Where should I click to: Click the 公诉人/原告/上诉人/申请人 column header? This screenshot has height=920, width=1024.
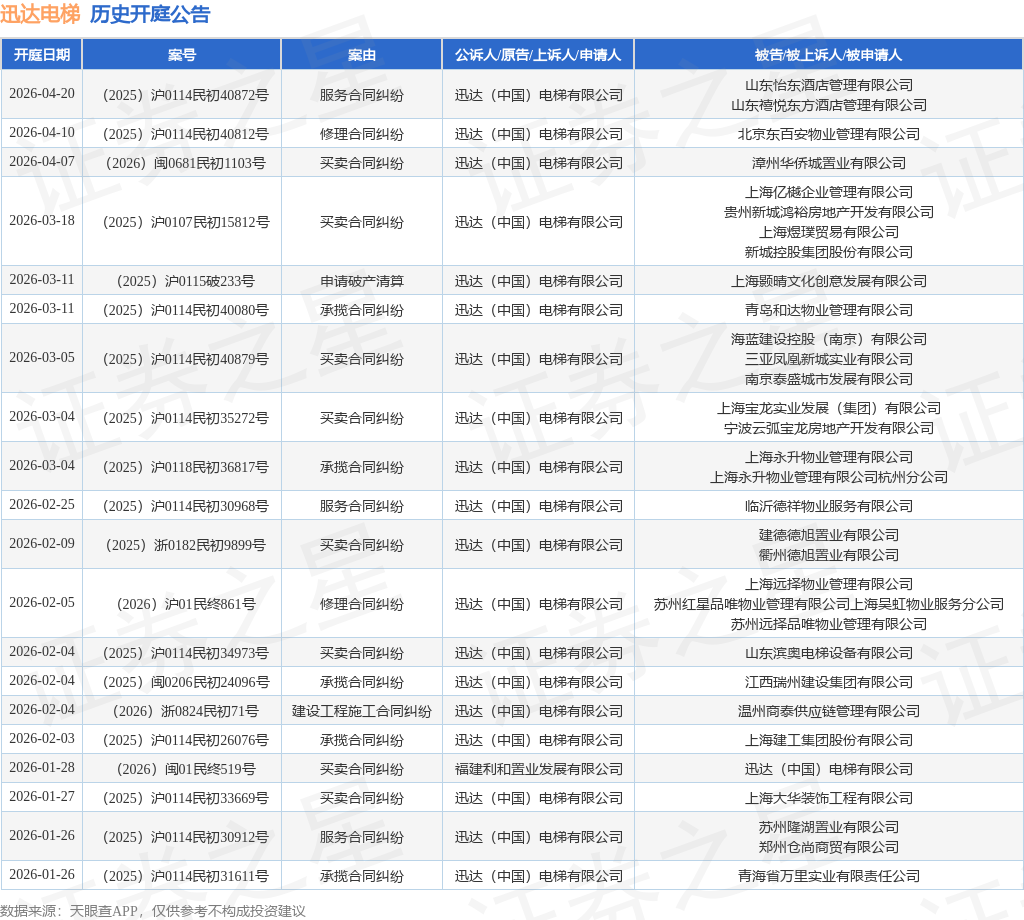coord(538,55)
